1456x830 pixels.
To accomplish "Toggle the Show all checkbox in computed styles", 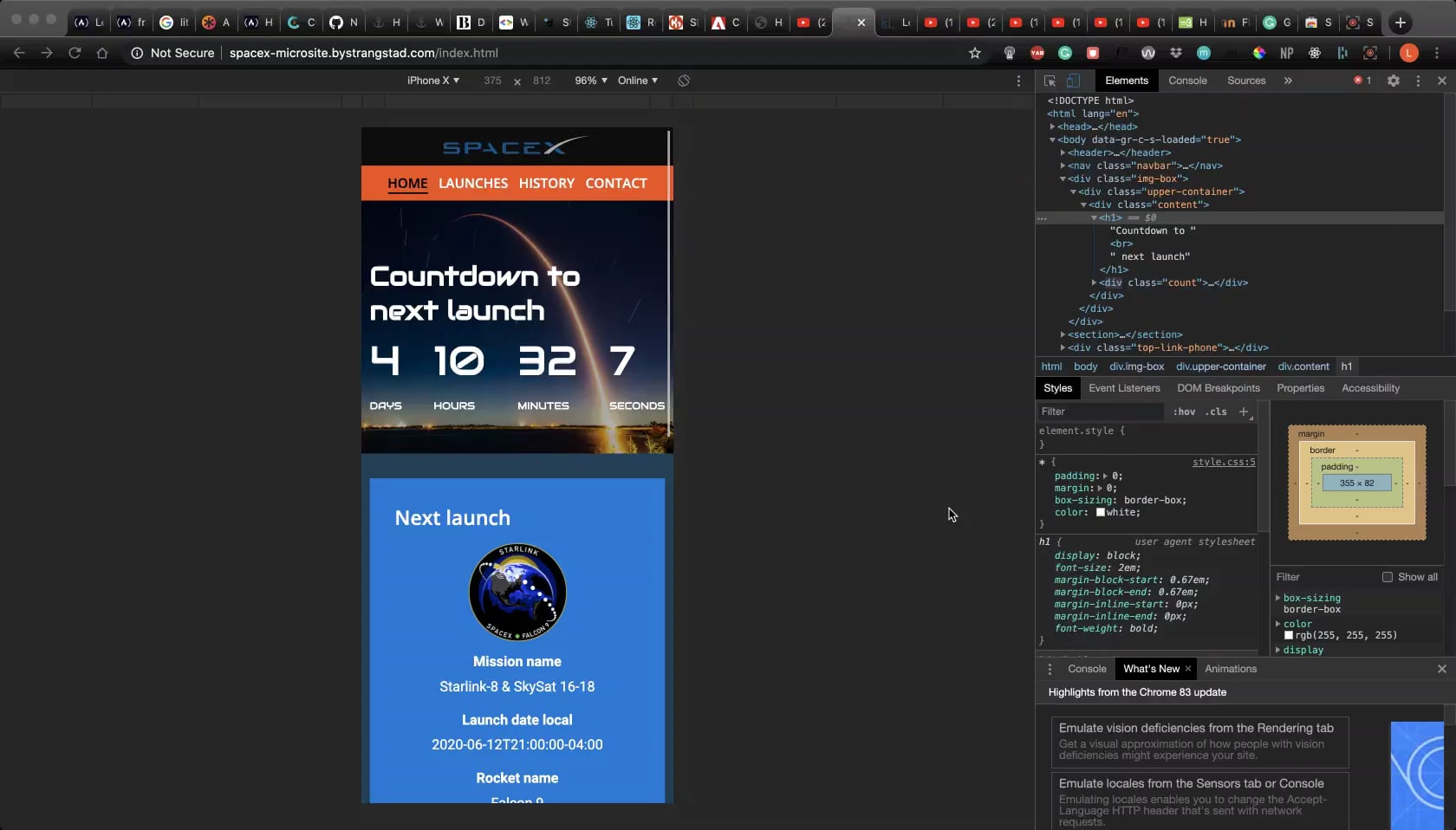I will (x=1388, y=577).
